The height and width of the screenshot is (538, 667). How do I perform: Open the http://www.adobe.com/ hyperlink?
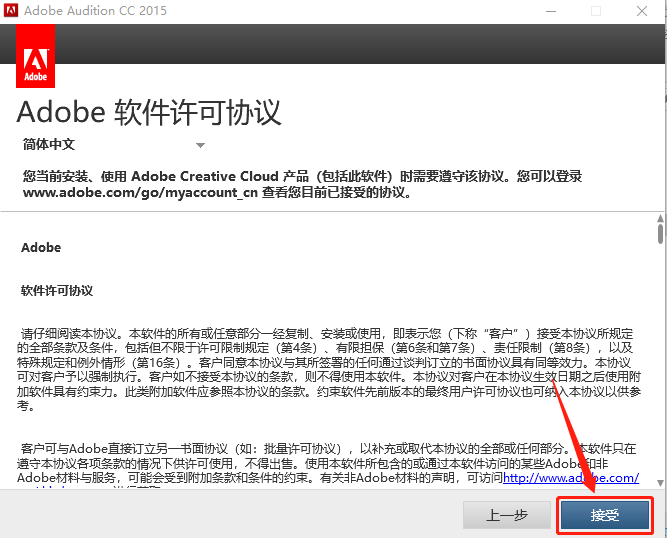pos(571,478)
